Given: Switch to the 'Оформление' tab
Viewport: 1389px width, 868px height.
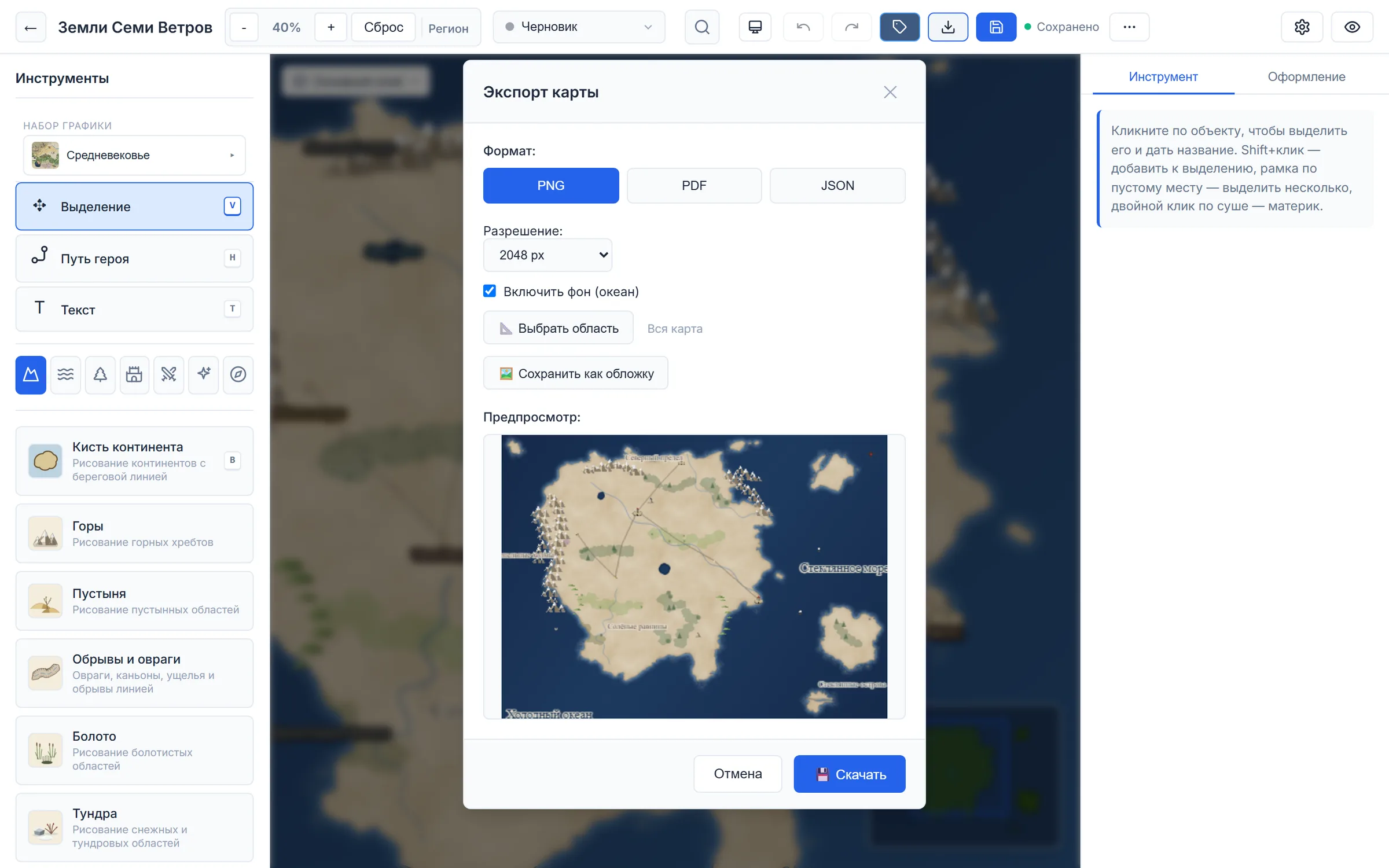Looking at the screenshot, I should pos(1306,76).
